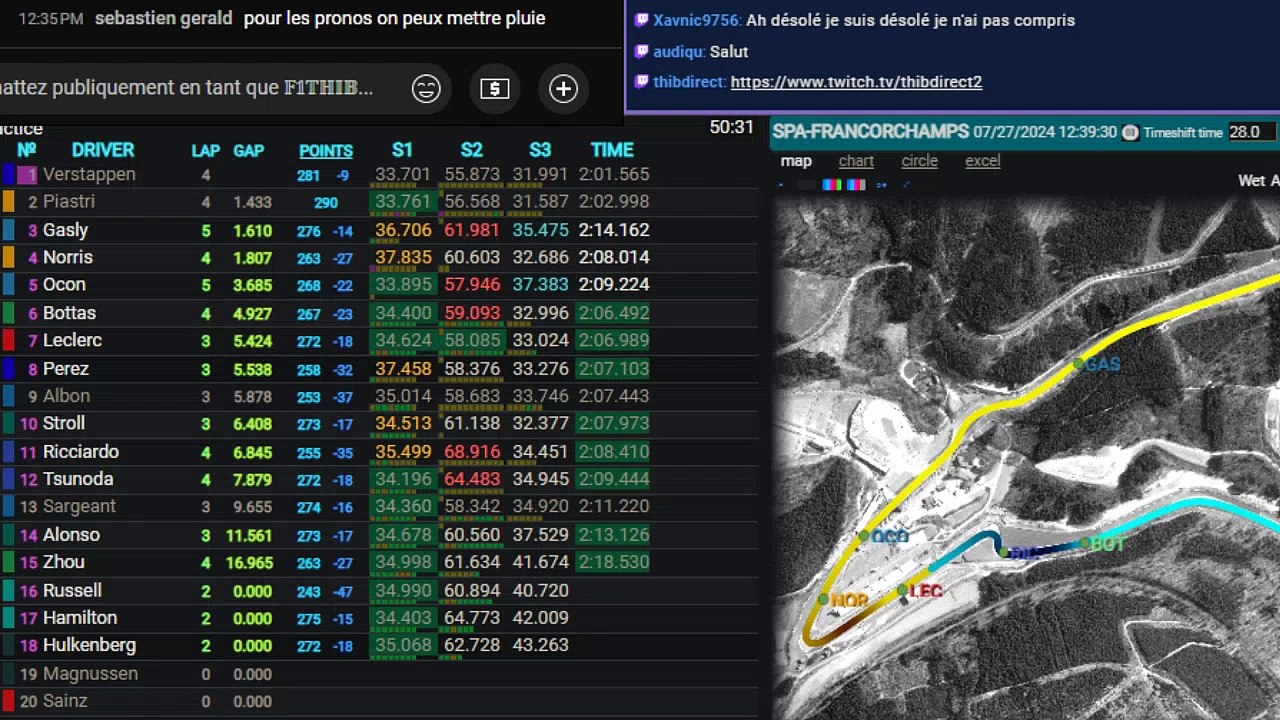Select the Sainz driver name
1280x720 pixels.
(65, 701)
